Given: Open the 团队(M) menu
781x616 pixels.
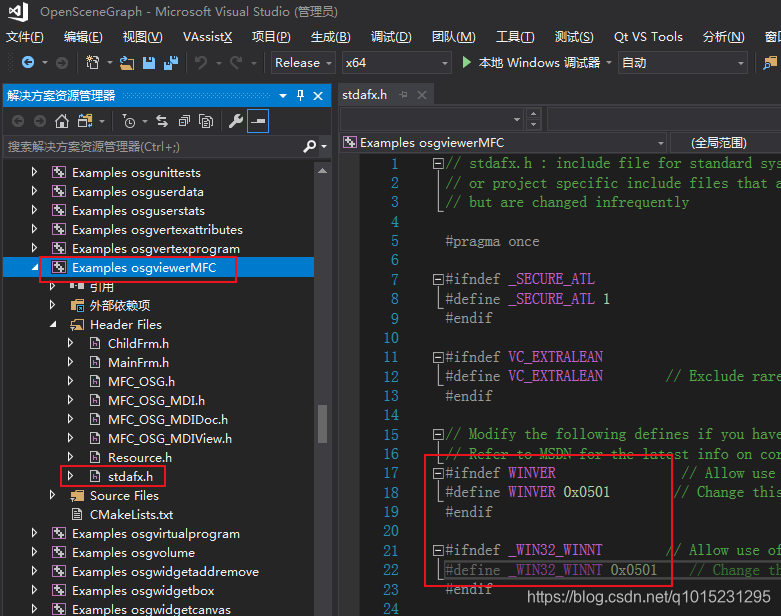Looking at the screenshot, I should 453,37.
